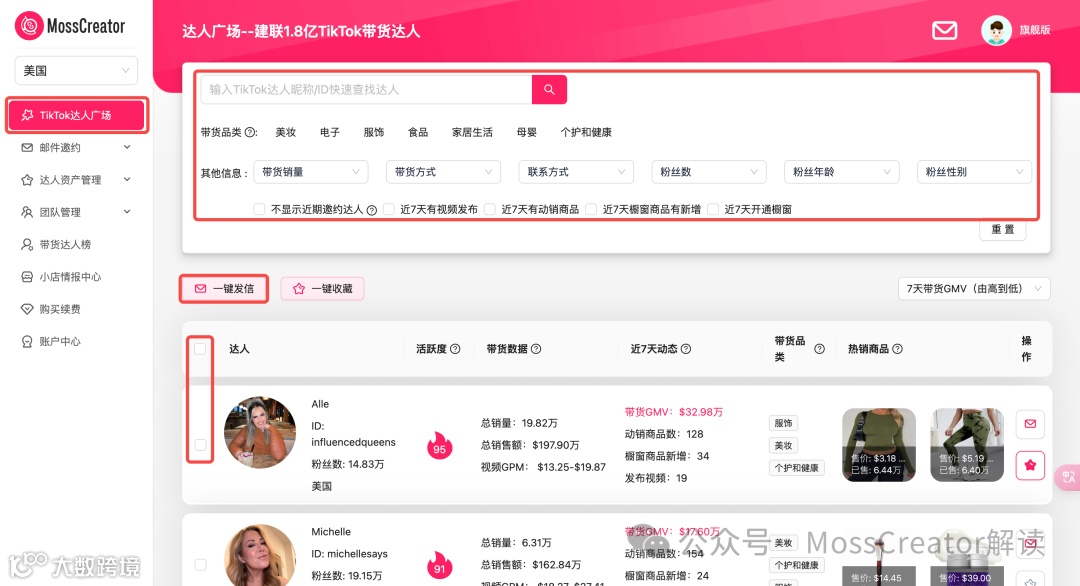The height and width of the screenshot is (586, 1080).
Task: Click activity flame score 95 for Alle
Action: [439, 446]
